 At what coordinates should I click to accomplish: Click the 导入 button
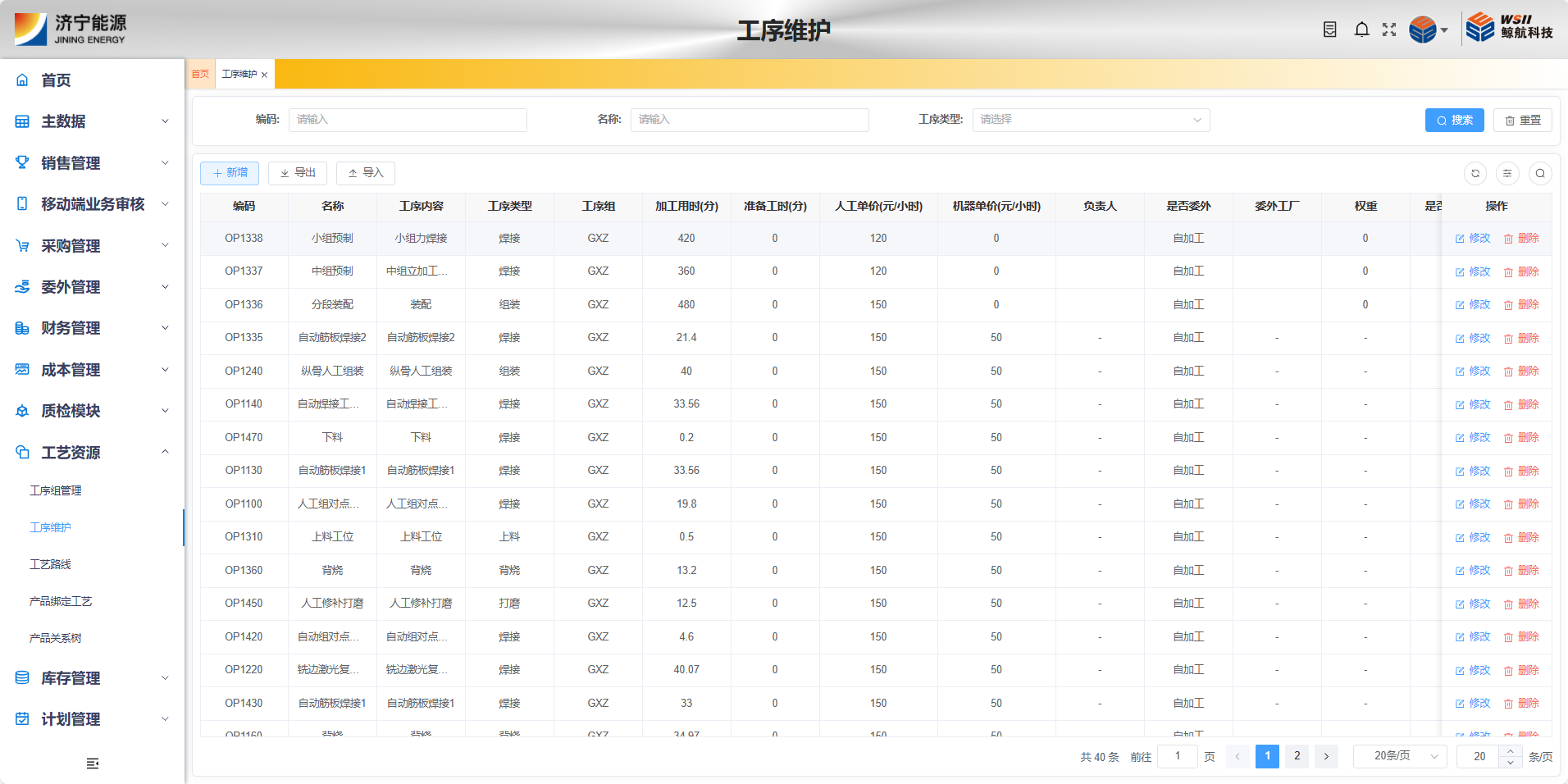[366, 173]
